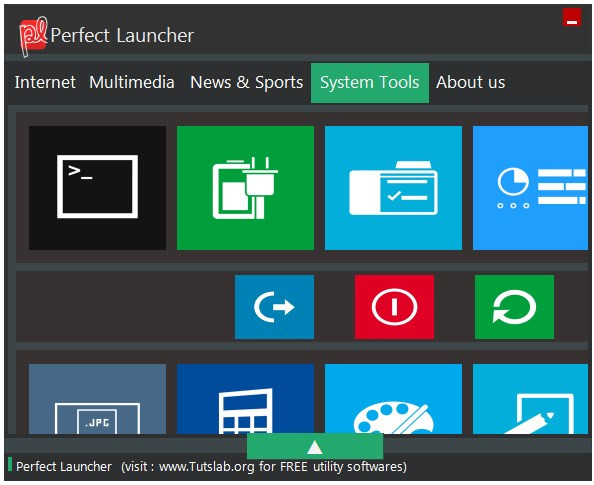Open the notepad pencil tile
Viewport: 594px width, 485px height.
pos(530,399)
